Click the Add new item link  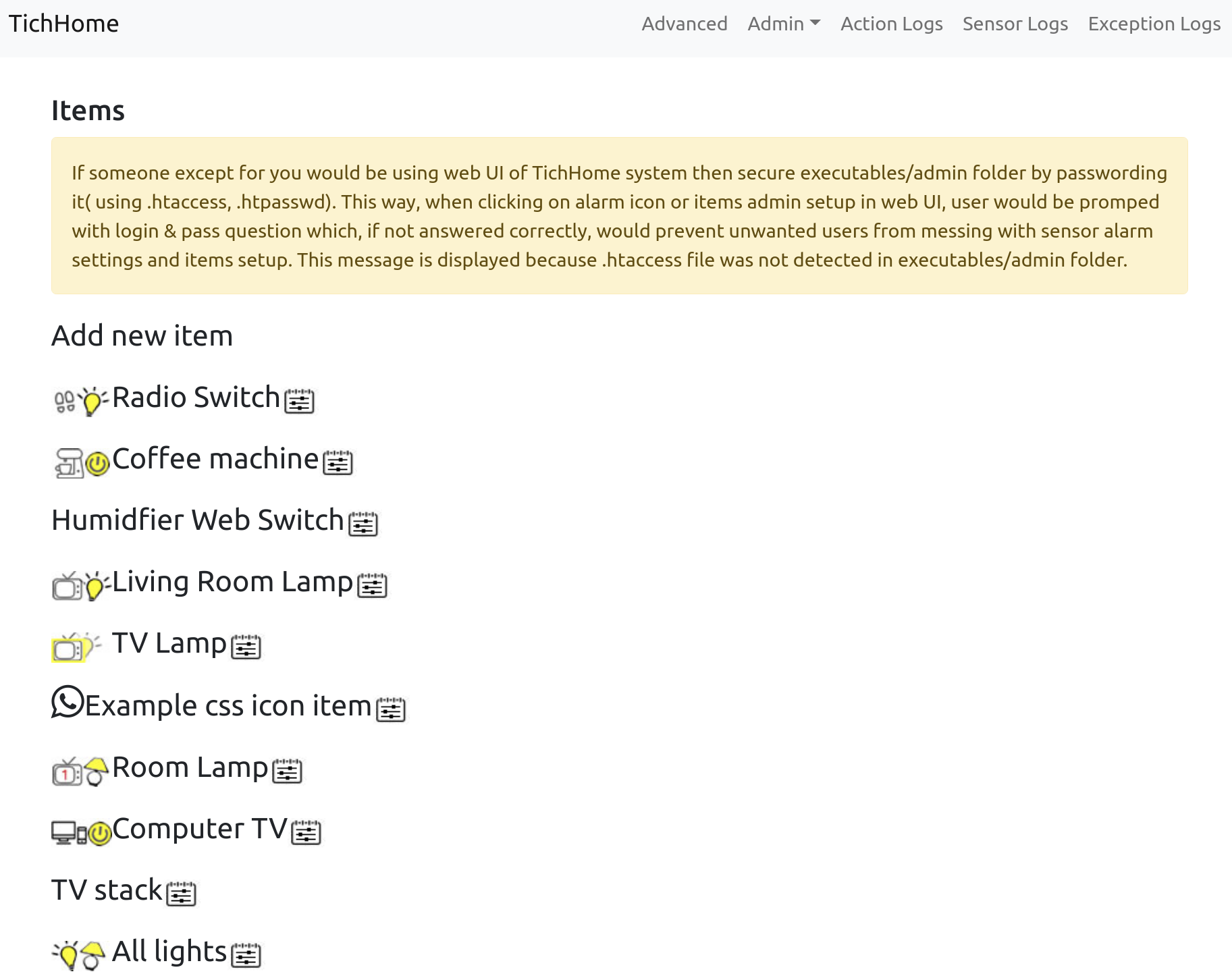coord(142,335)
